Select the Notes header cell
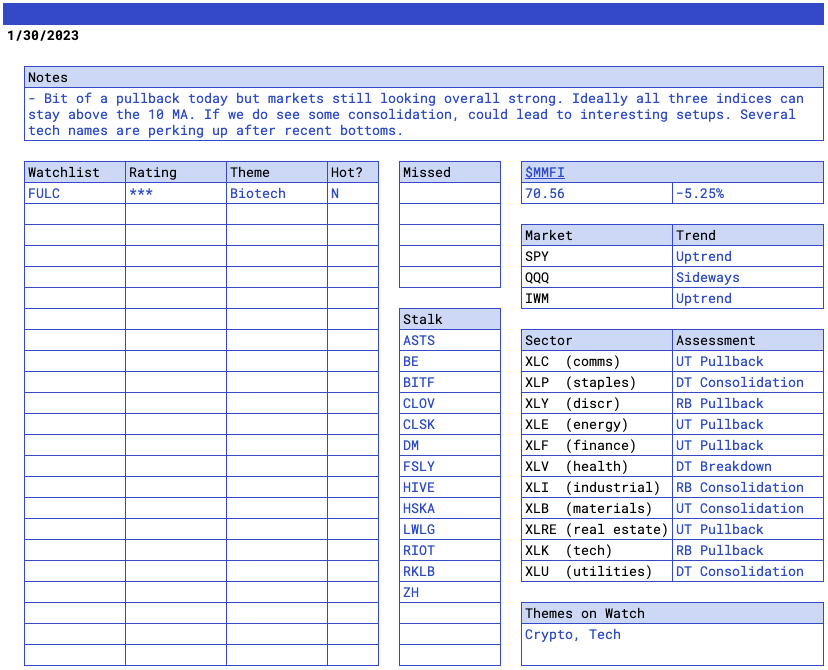Viewport: 828px width, 670px height. coord(424,77)
